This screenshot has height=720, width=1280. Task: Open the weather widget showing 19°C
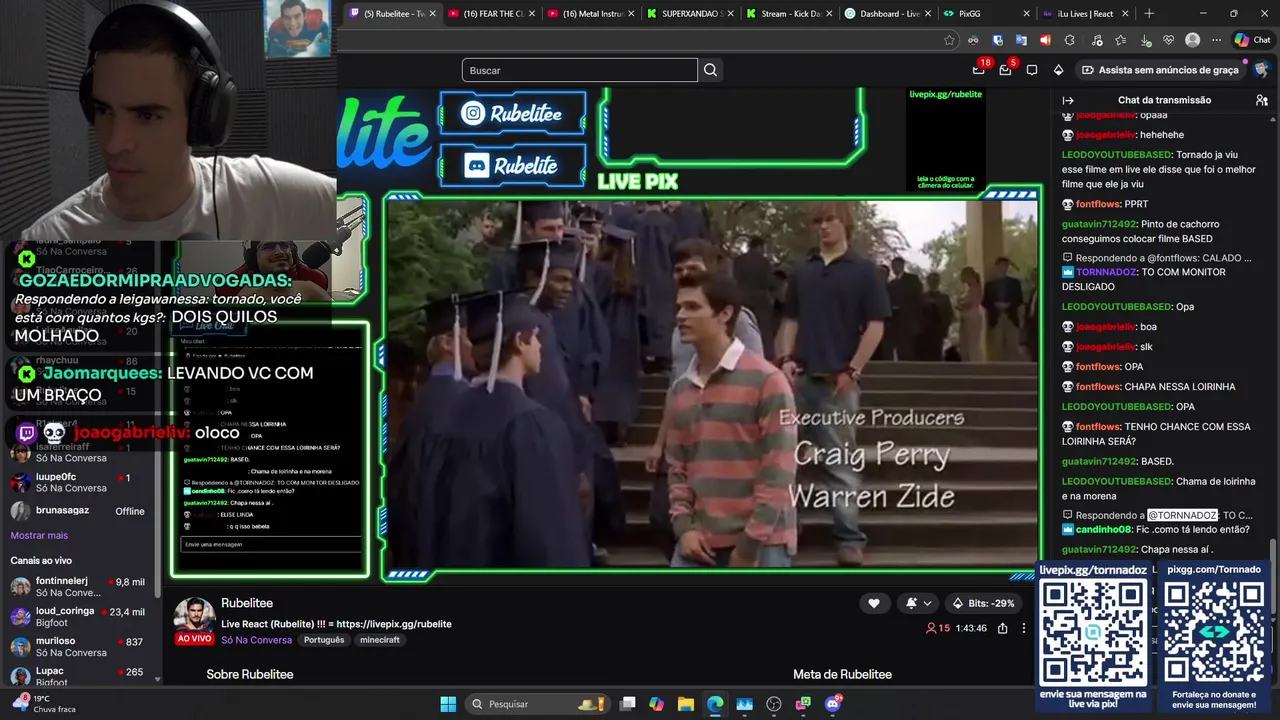tap(40, 704)
